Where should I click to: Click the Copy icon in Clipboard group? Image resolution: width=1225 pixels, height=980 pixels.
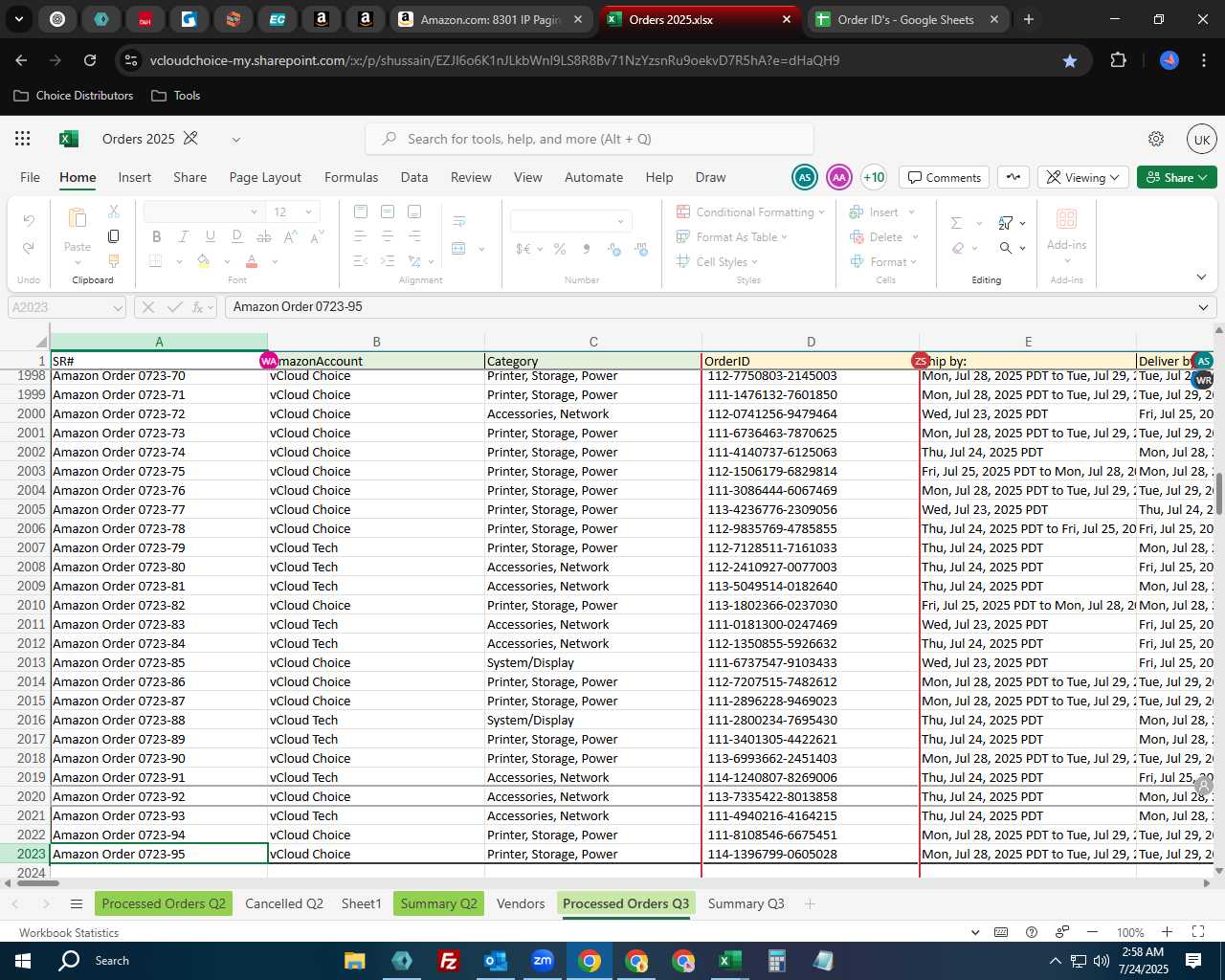(x=114, y=235)
